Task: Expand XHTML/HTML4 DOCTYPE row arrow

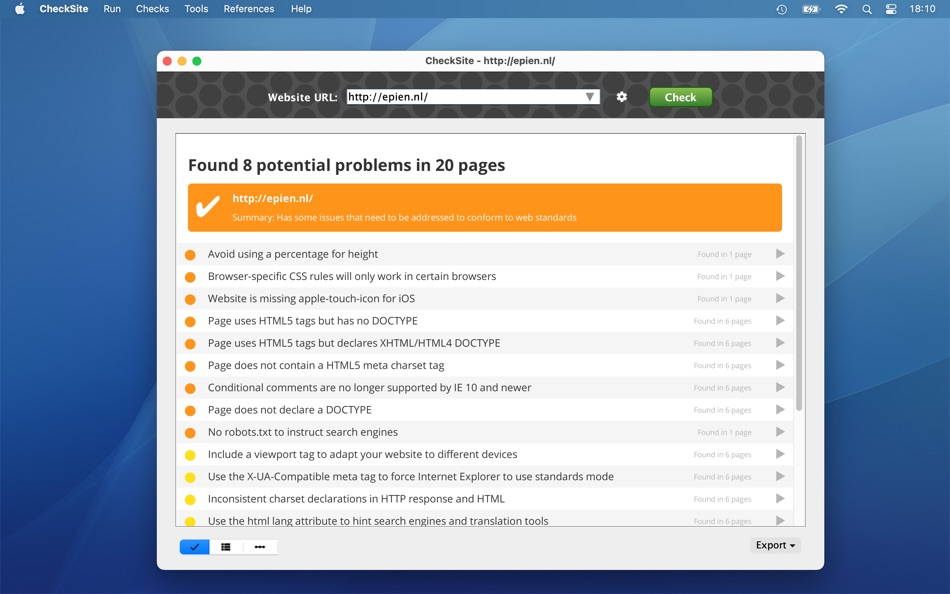Action: (x=780, y=343)
